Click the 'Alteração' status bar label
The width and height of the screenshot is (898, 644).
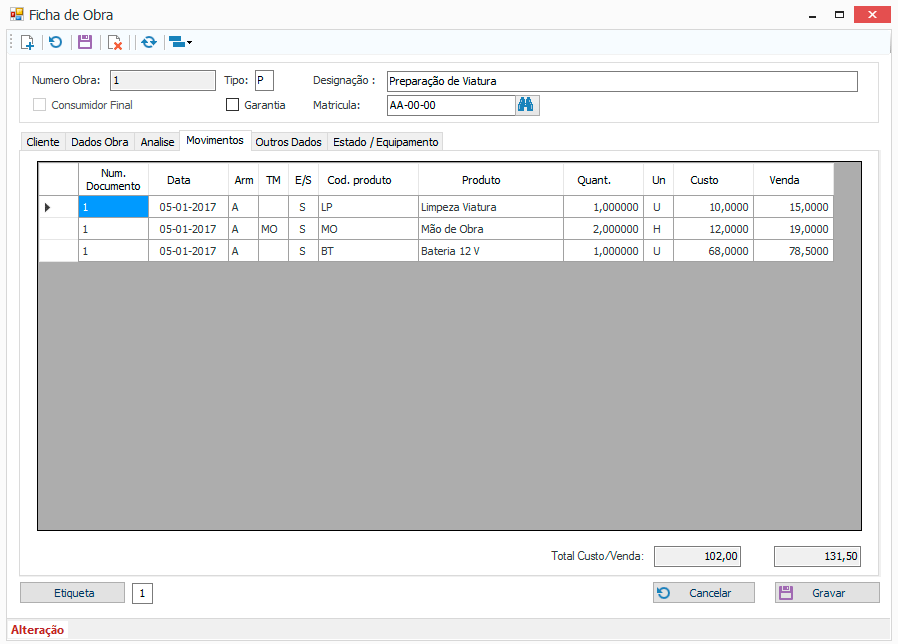(x=37, y=630)
